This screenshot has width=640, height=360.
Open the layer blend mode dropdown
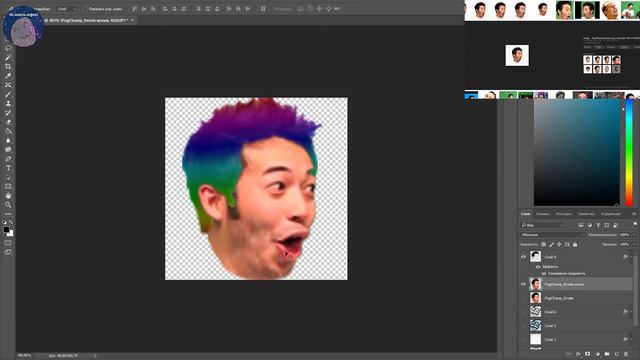tap(553, 235)
